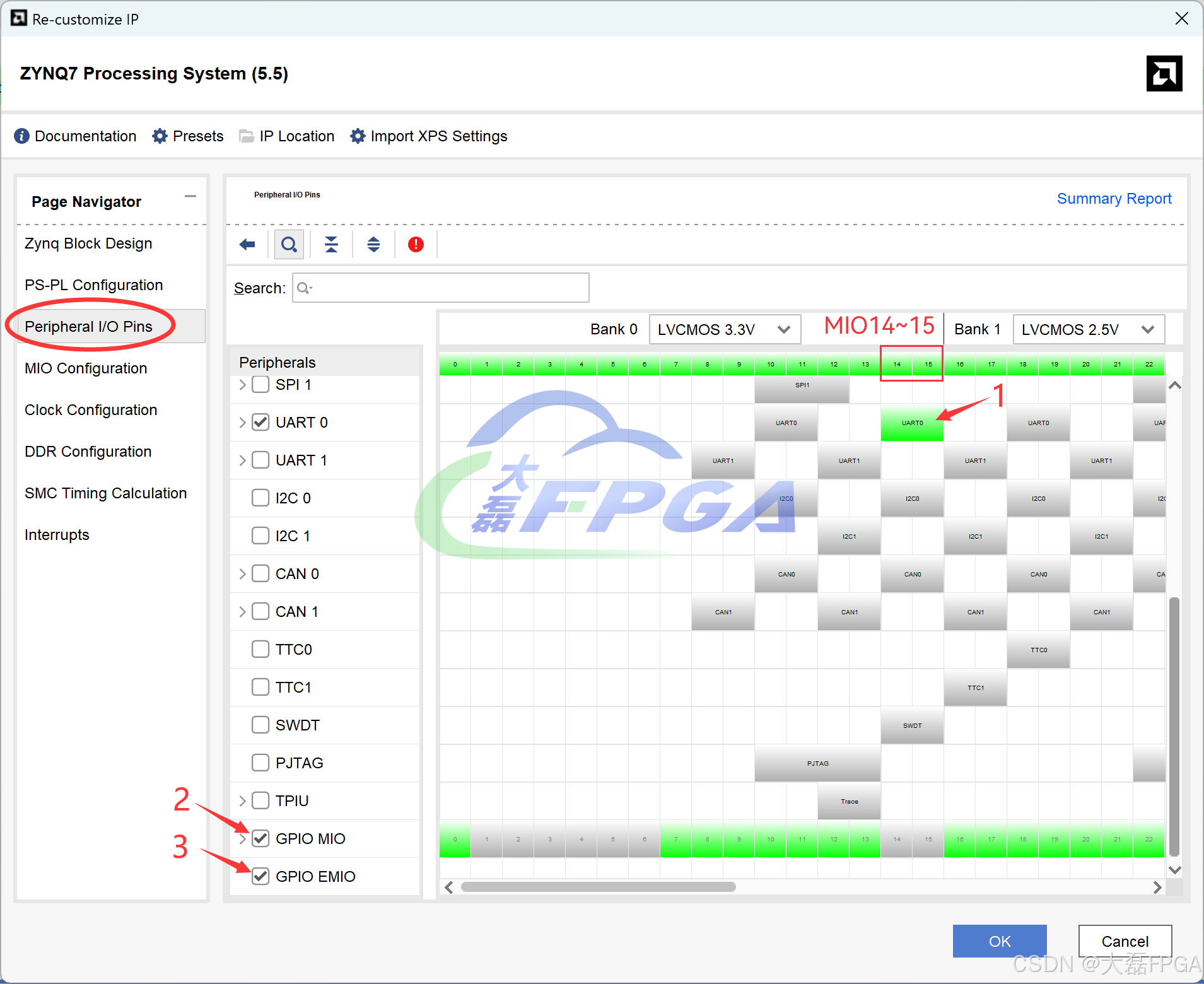
Task: Open Documentation info icon
Action: (21, 136)
